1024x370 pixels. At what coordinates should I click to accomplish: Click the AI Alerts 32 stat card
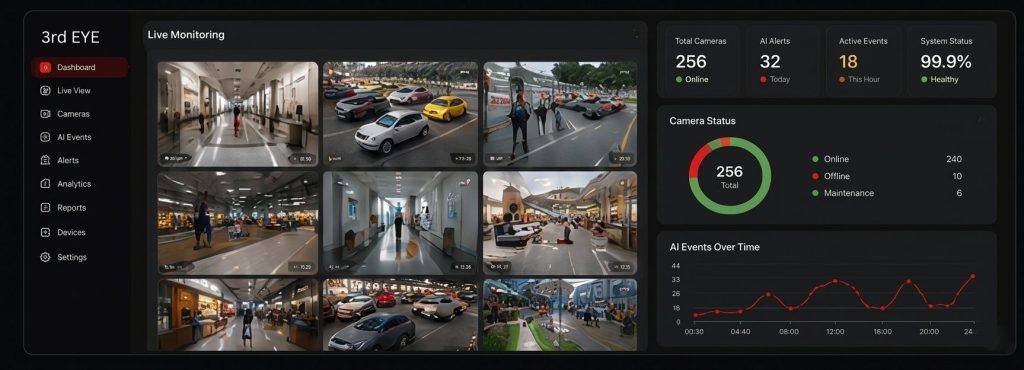click(x=782, y=60)
